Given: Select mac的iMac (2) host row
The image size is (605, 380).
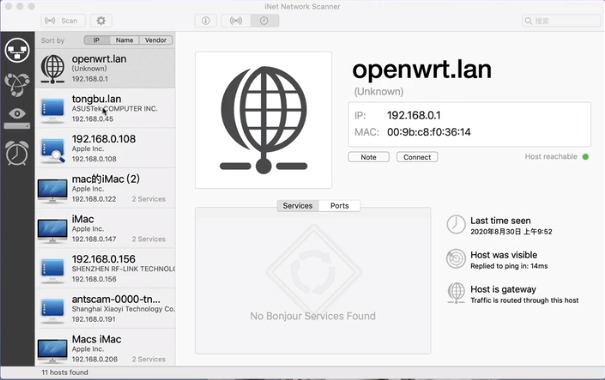Looking at the screenshot, I should click(105, 189).
